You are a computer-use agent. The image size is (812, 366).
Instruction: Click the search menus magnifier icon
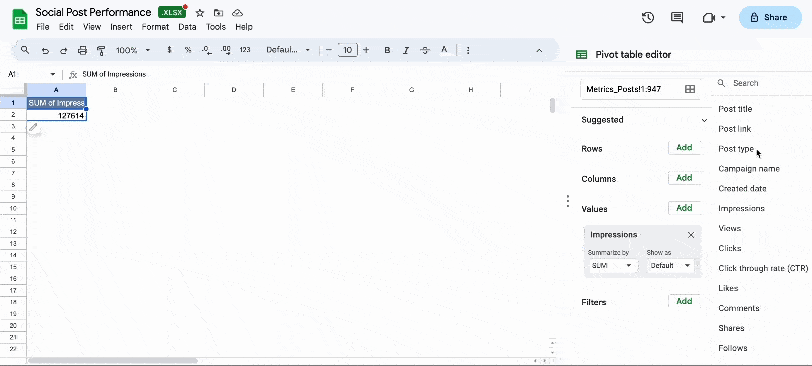point(25,50)
